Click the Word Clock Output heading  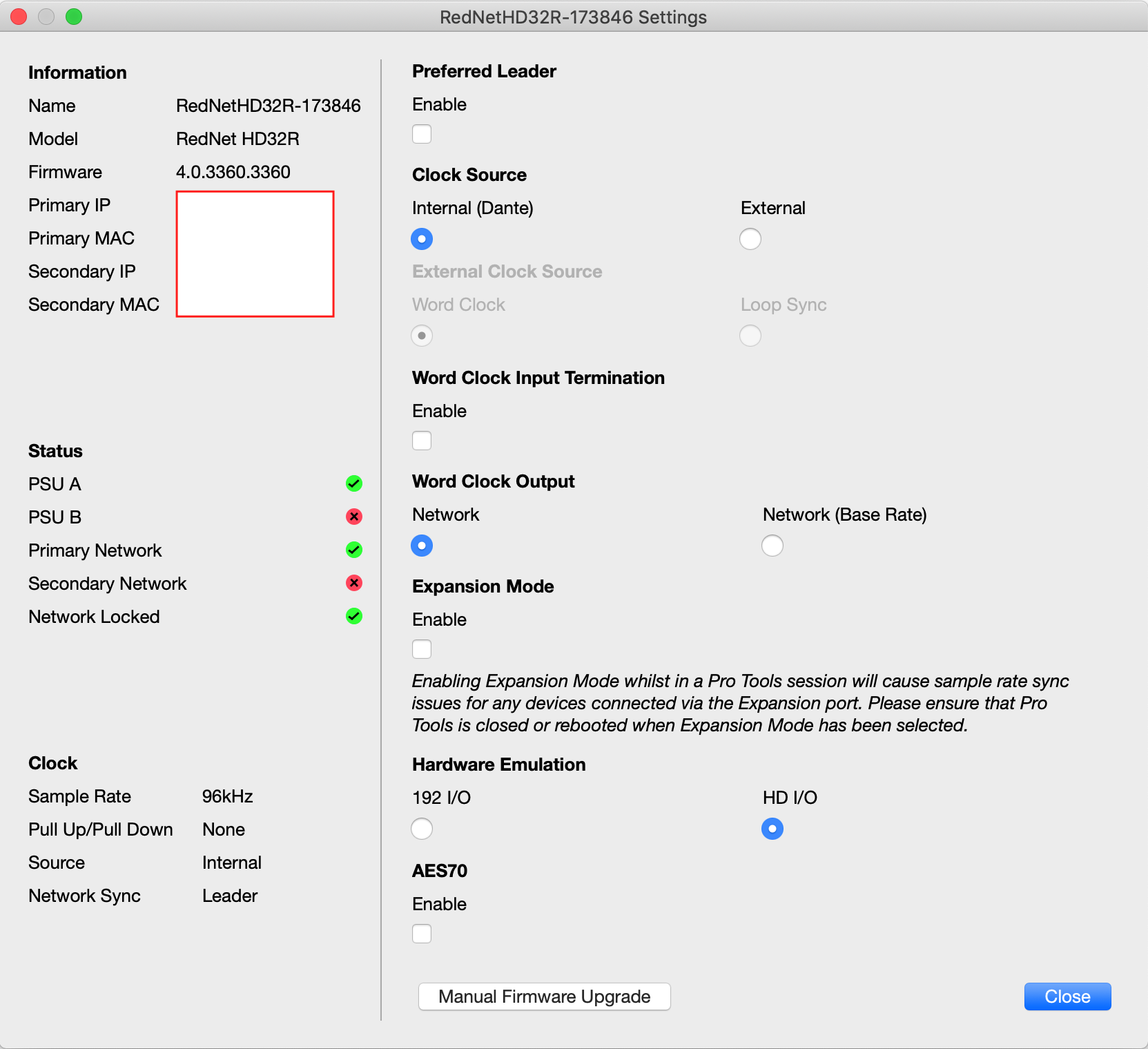click(x=494, y=481)
